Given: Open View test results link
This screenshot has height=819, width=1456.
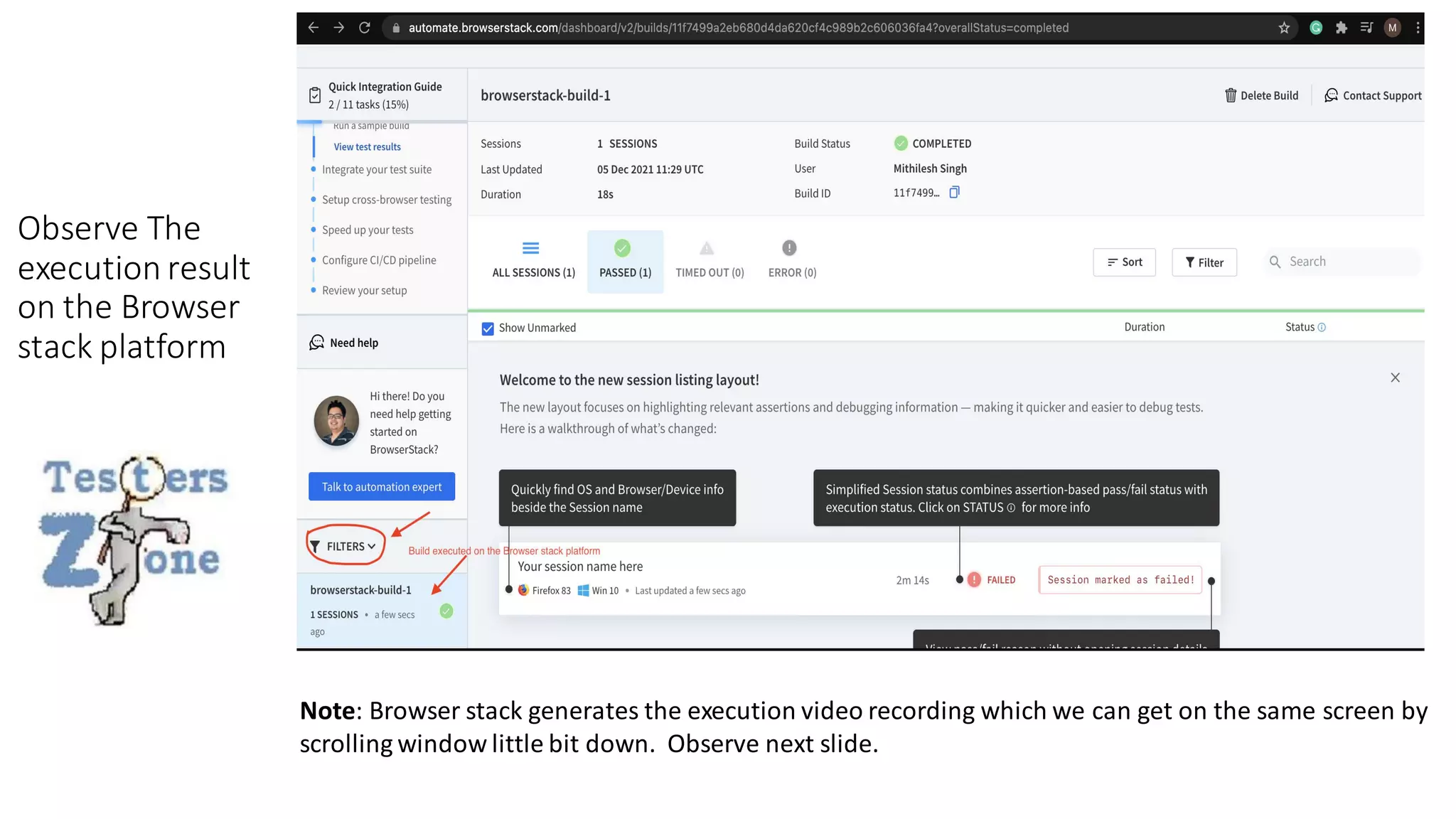Looking at the screenshot, I should 367,146.
